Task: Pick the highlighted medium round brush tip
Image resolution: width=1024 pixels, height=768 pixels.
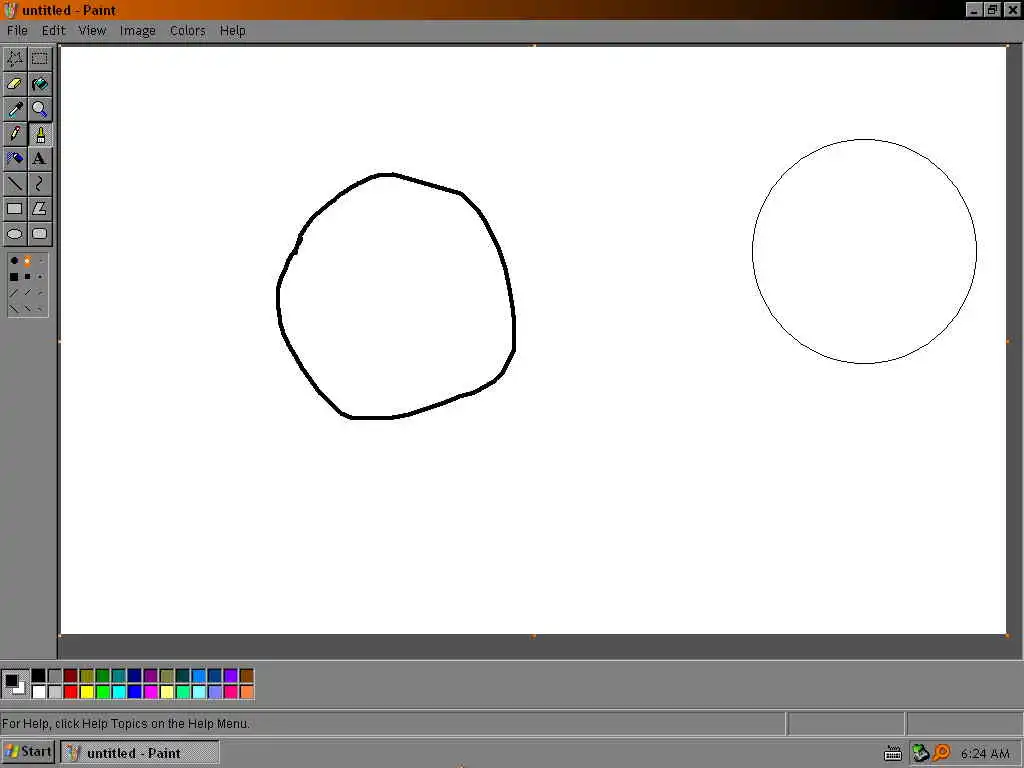Action: [27, 261]
